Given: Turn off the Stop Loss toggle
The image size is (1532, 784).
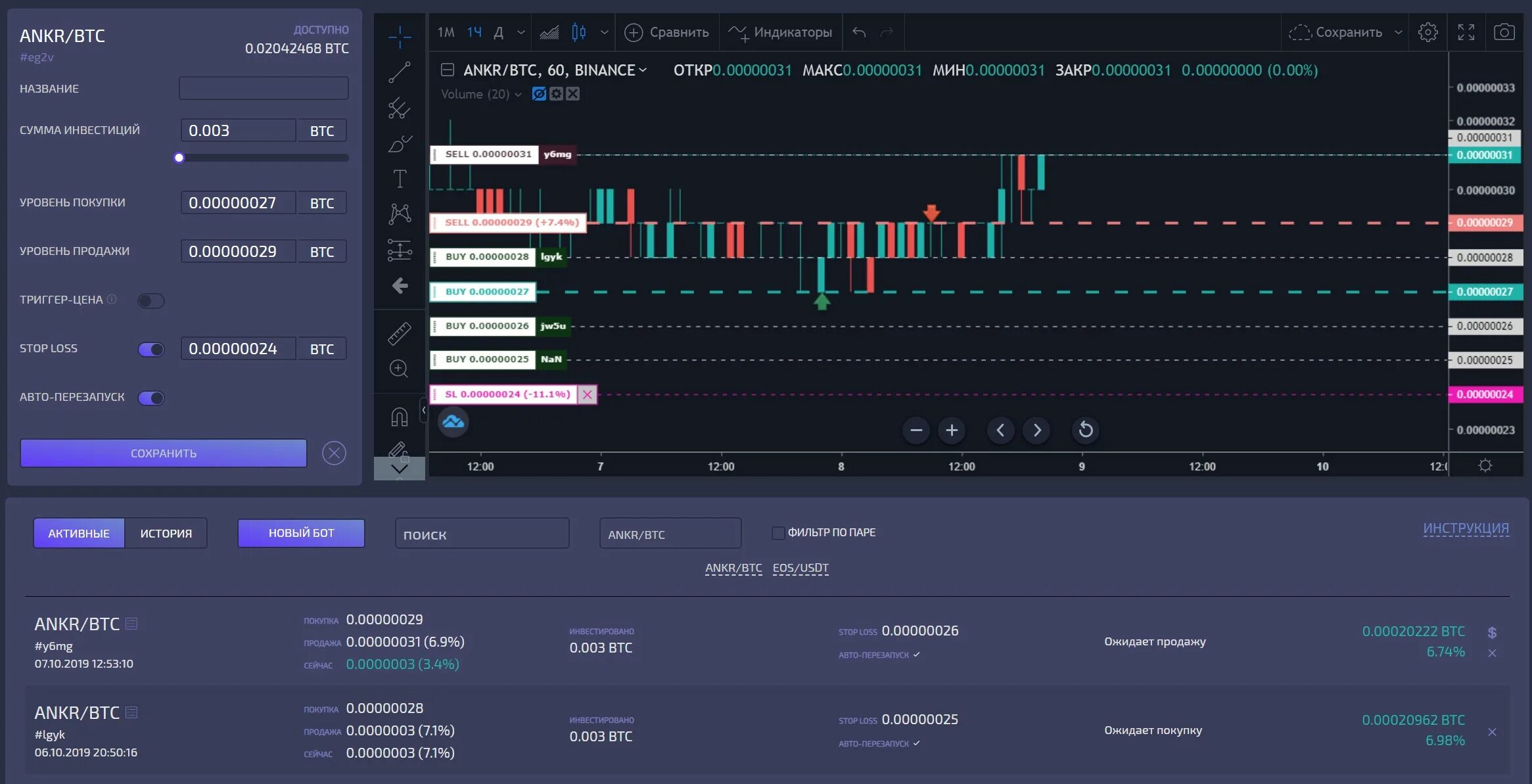Looking at the screenshot, I should click(151, 349).
